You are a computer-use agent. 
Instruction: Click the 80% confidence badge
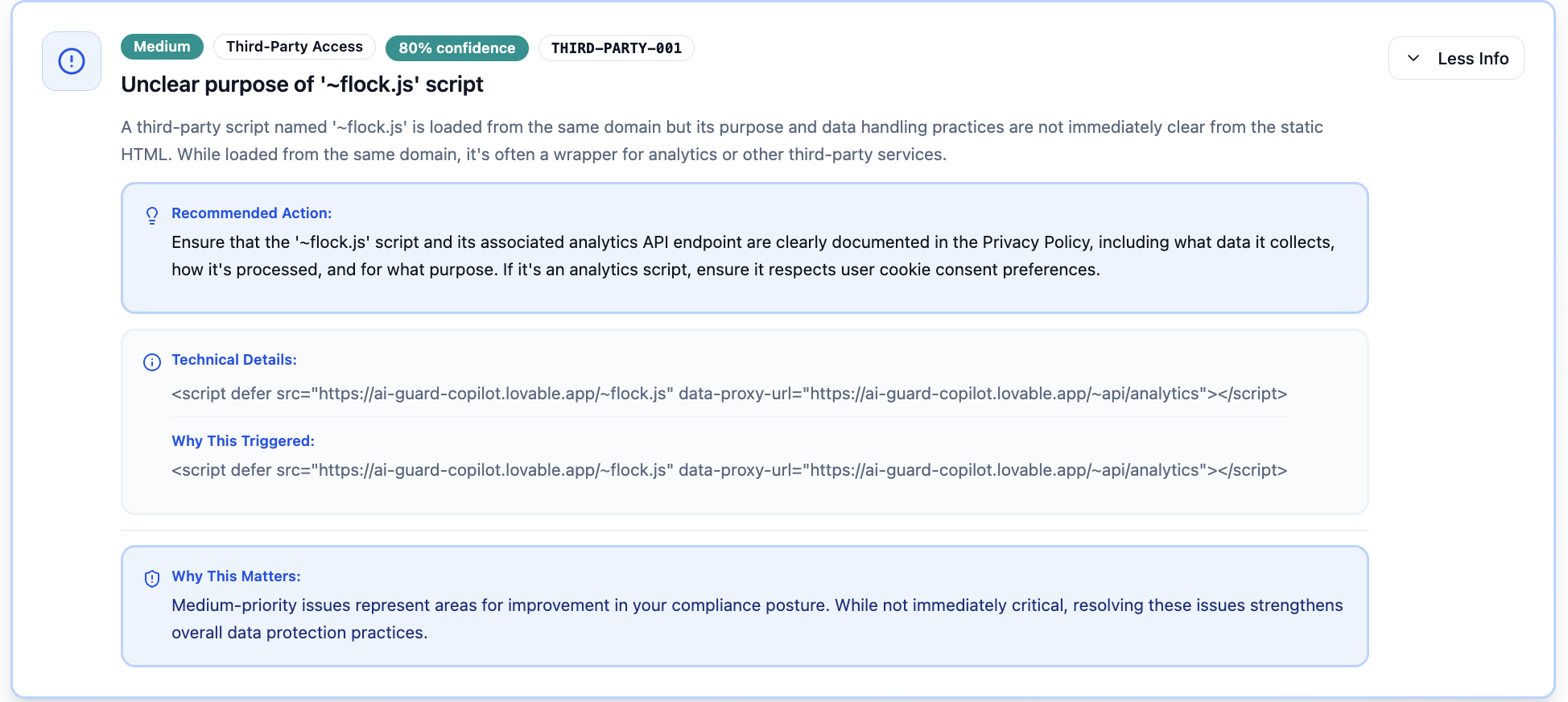pyautogui.click(x=456, y=48)
